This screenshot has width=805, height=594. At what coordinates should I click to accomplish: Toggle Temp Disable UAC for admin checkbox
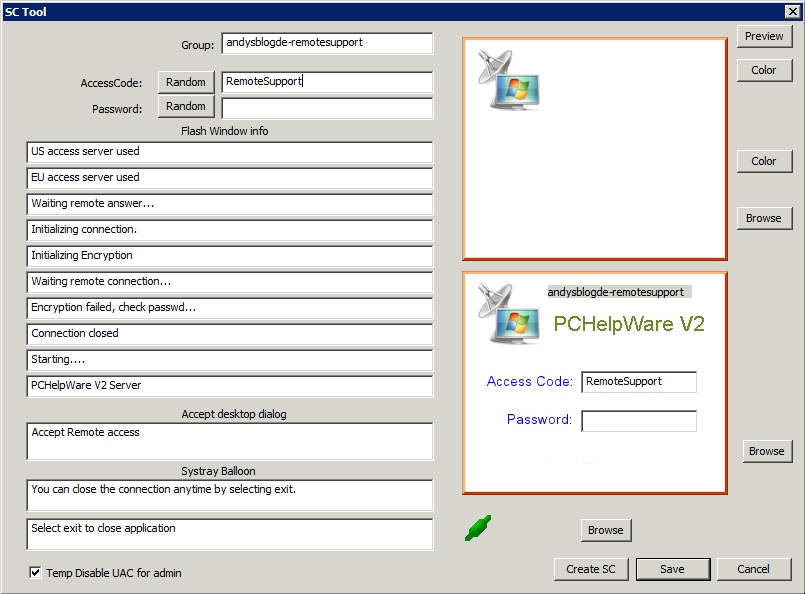pyautogui.click(x=36, y=573)
